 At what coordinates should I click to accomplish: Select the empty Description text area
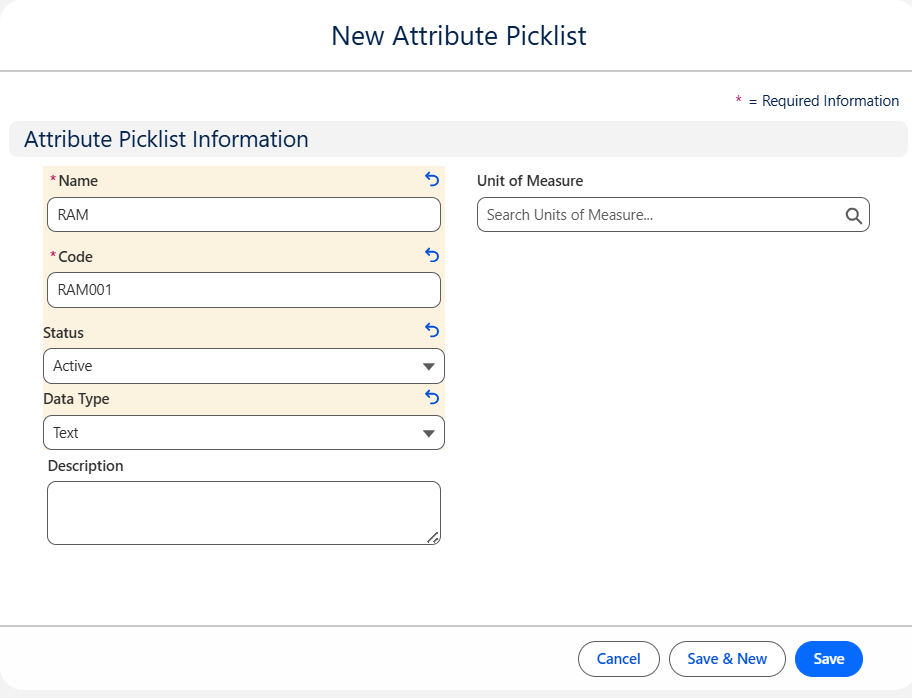[243, 512]
